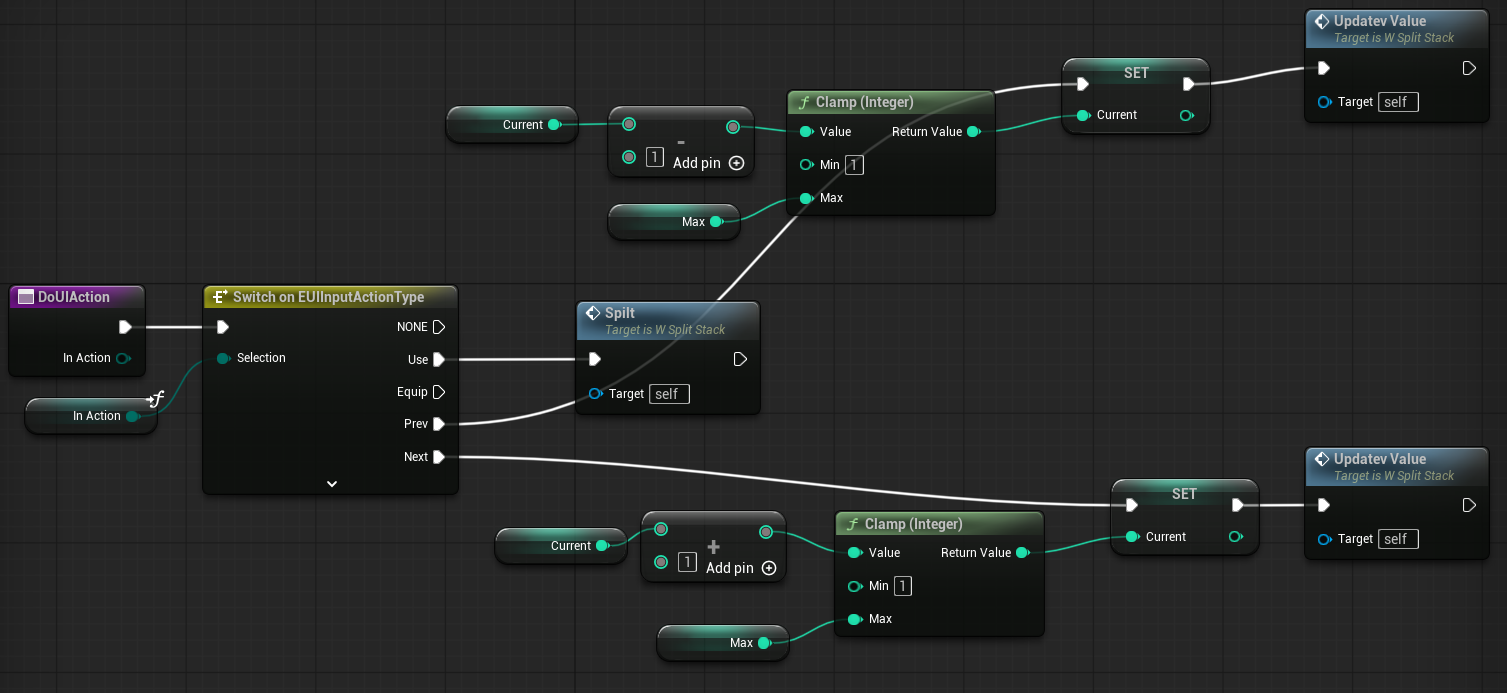Click the add node's second input value box
Viewport: 1507px width, 693px height.
(687, 562)
